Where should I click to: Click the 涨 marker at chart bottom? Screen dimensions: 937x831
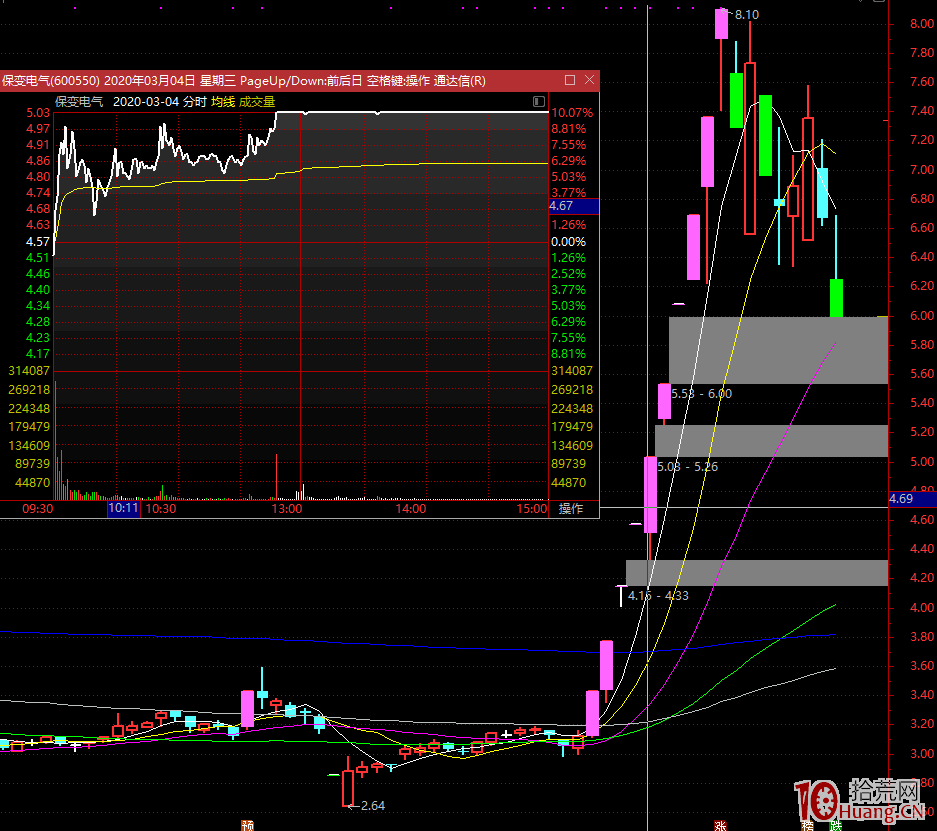point(719,825)
